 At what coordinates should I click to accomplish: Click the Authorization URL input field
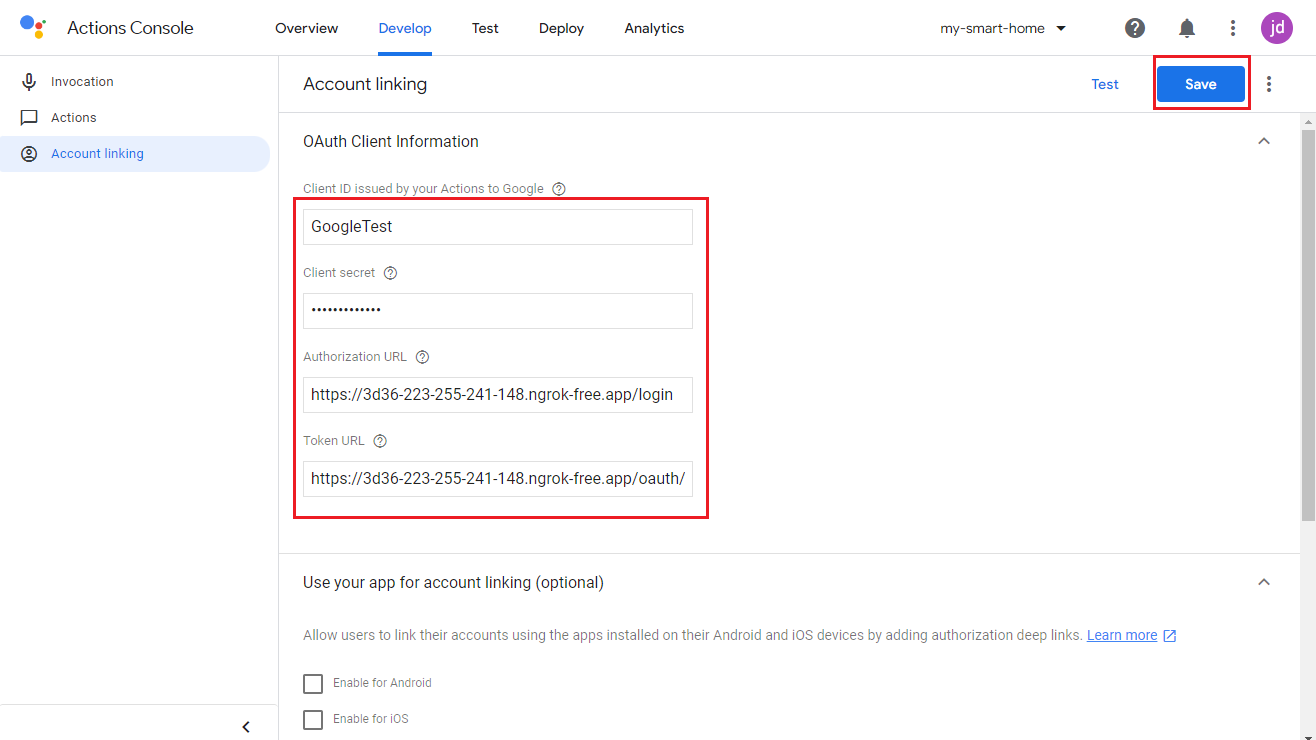(498, 395)
